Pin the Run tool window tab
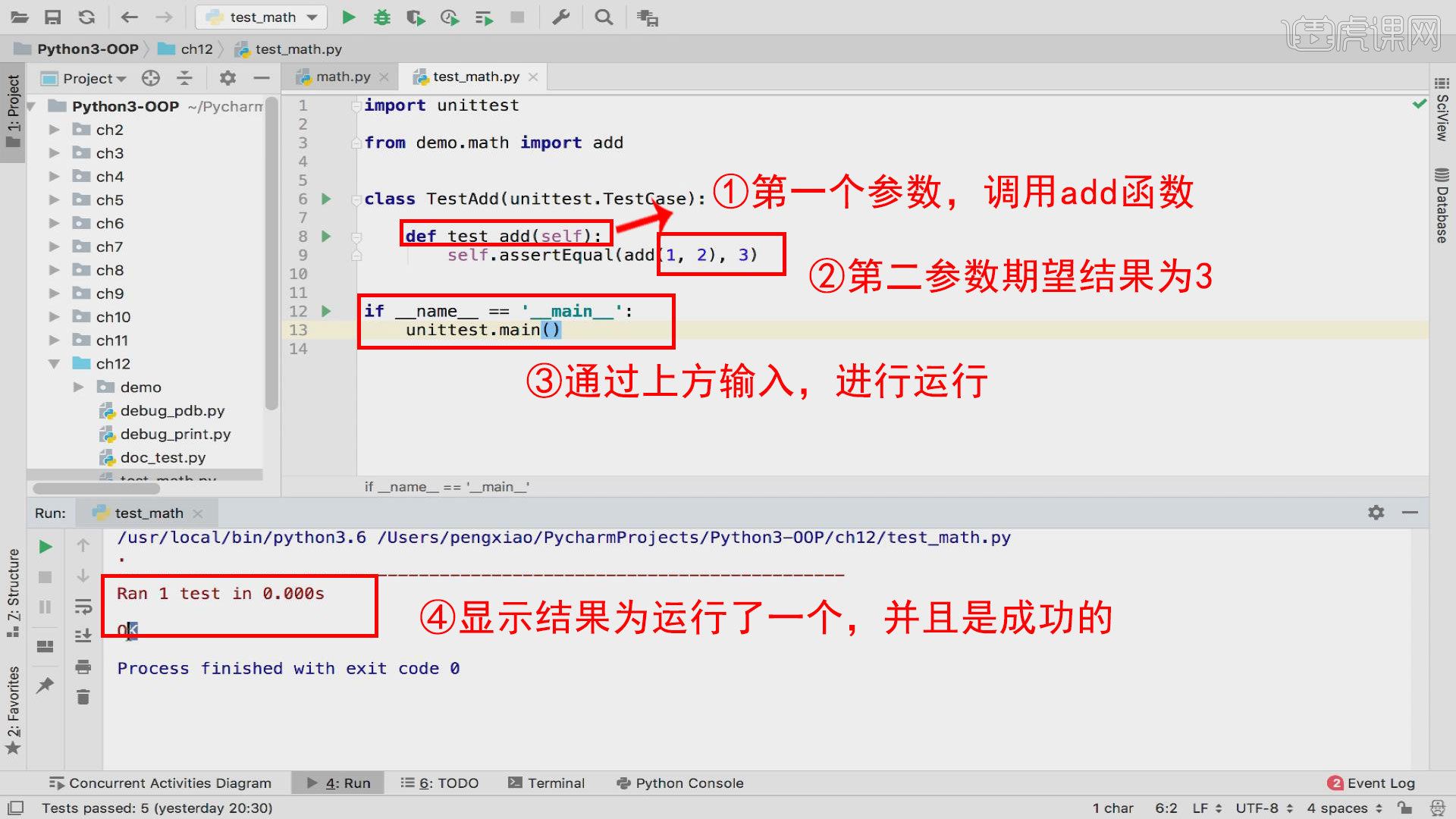1456x819 pixels. [45, 684]
